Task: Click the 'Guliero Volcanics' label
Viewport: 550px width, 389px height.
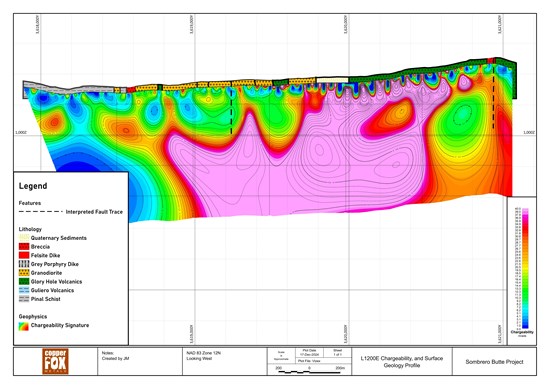Action: 52,290
